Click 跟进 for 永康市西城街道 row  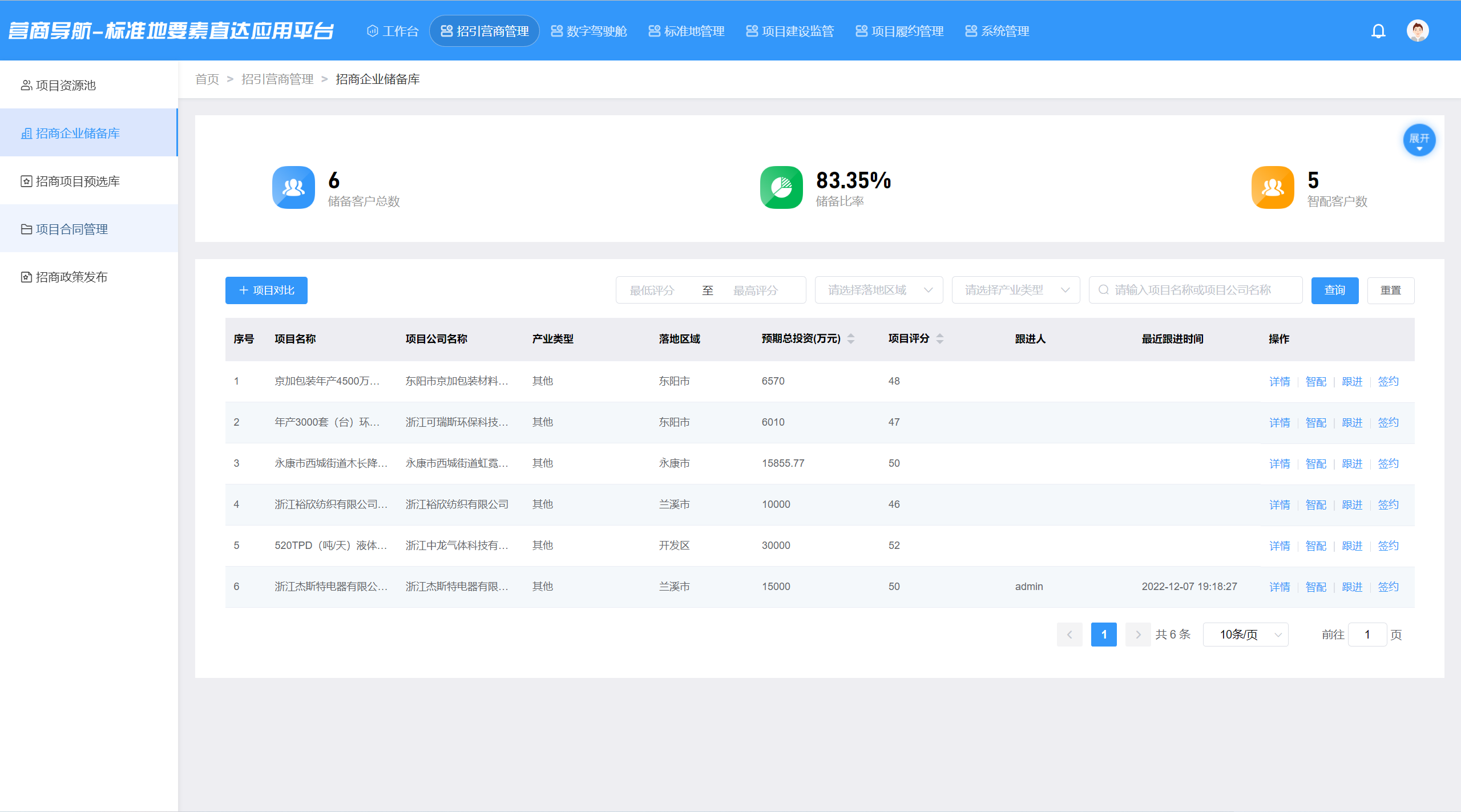pos(1352,464)
